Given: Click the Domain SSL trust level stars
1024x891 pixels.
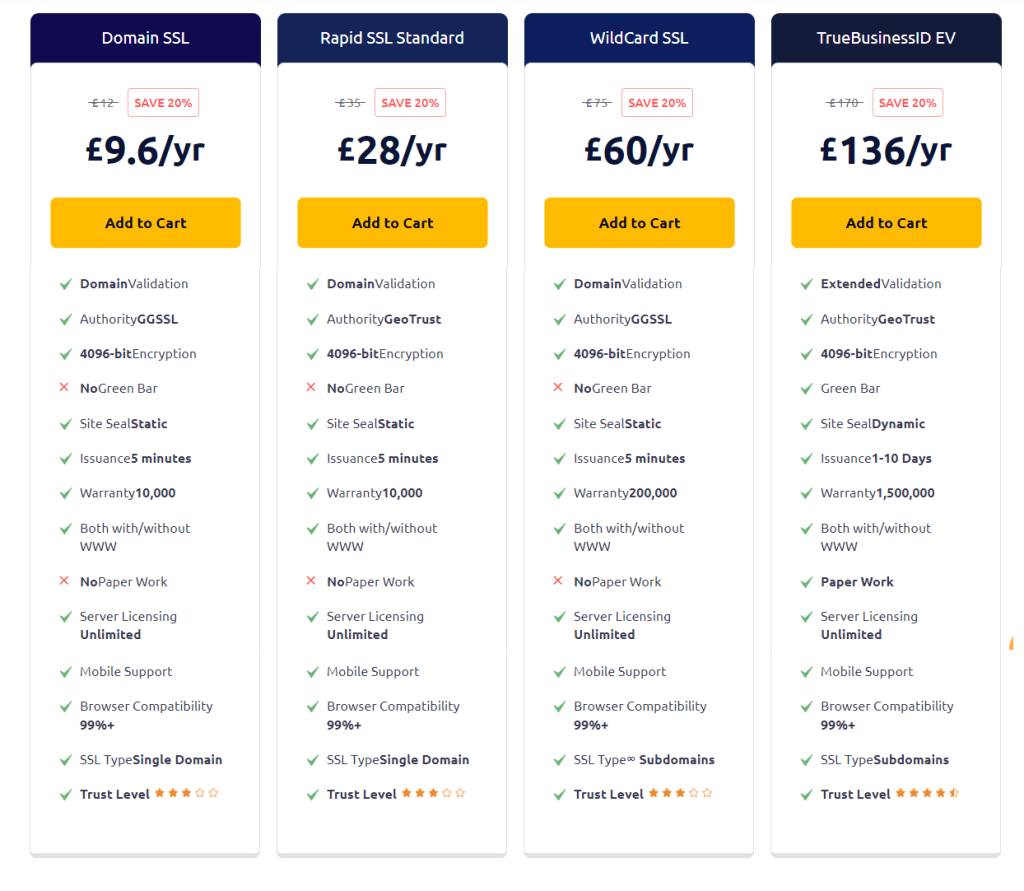Looking at the screenshot, I should click(x=187, y=793).
